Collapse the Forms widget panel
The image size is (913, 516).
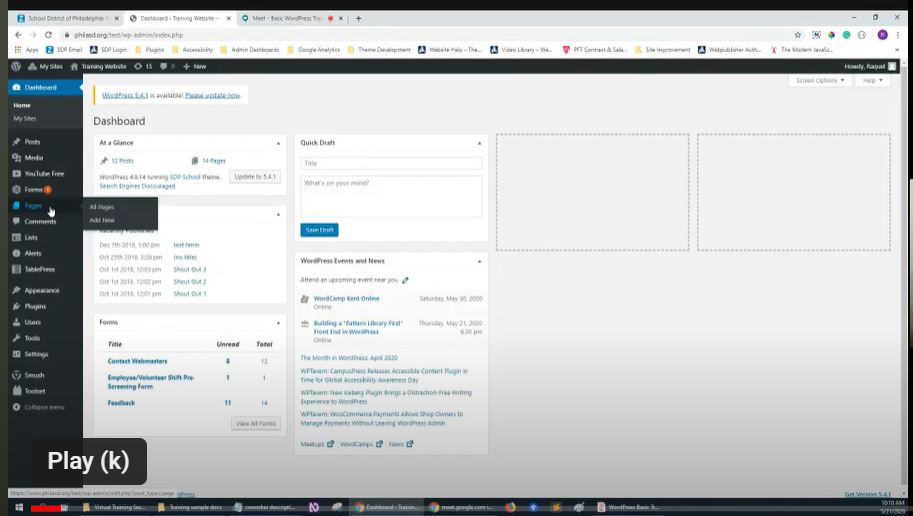pos(278,323)
